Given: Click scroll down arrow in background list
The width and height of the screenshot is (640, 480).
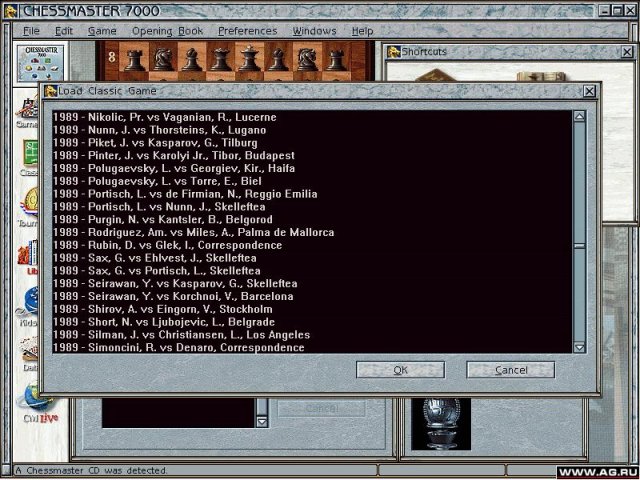Looking at the screenshot, I should (x=262, y=422).
